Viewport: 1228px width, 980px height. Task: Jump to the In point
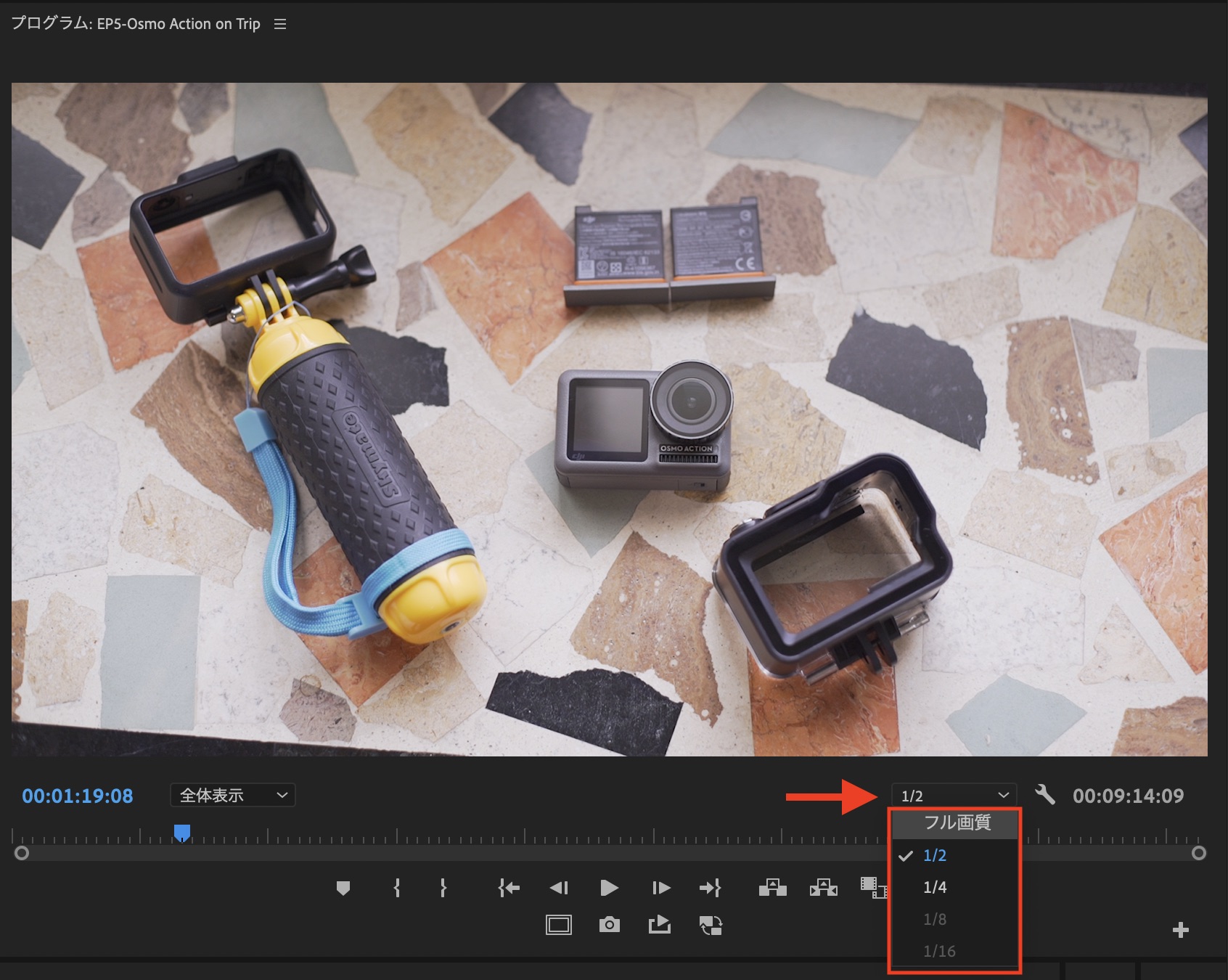point(509,888)
